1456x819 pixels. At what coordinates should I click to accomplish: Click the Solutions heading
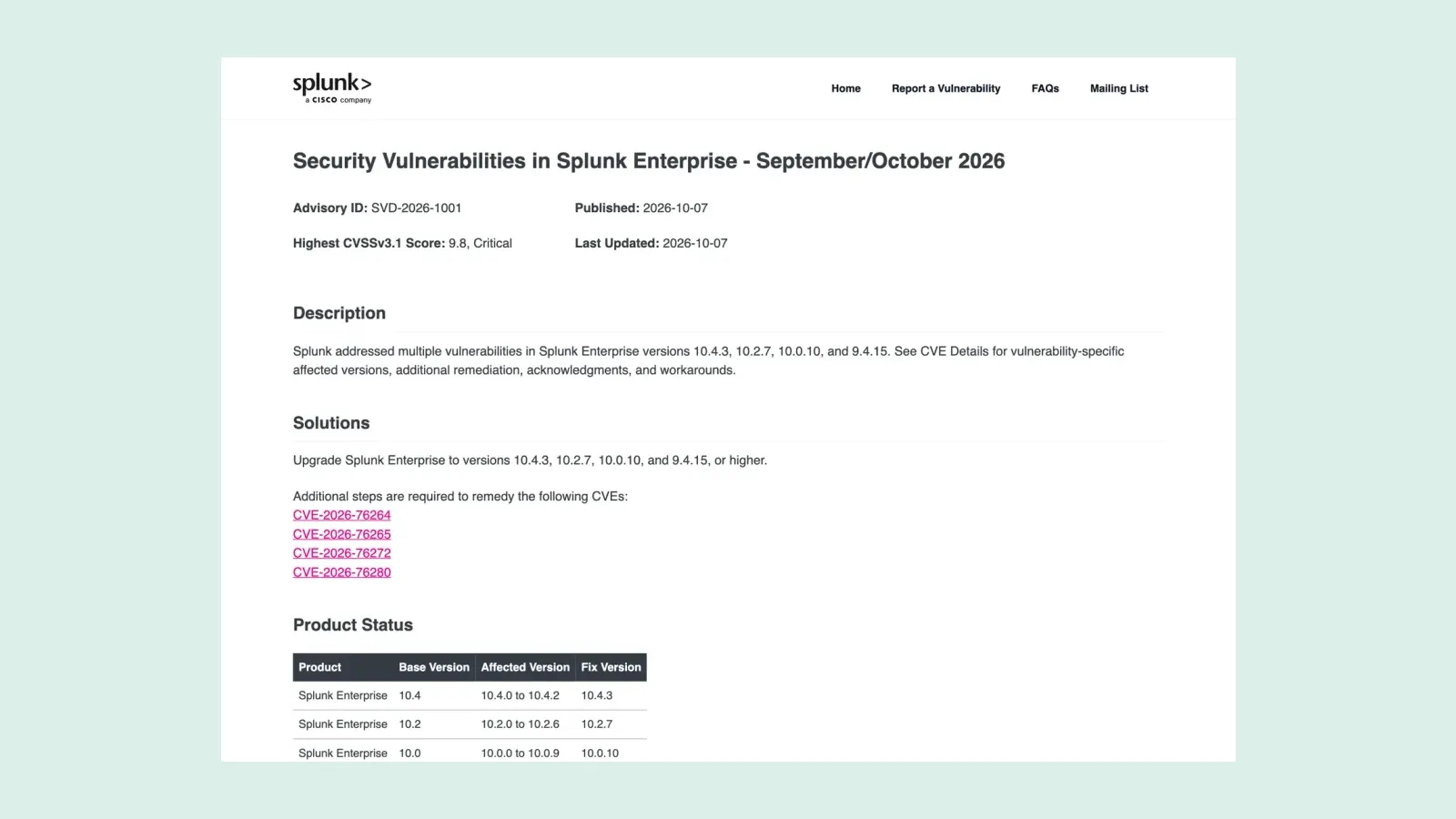[x=331, y=423]
